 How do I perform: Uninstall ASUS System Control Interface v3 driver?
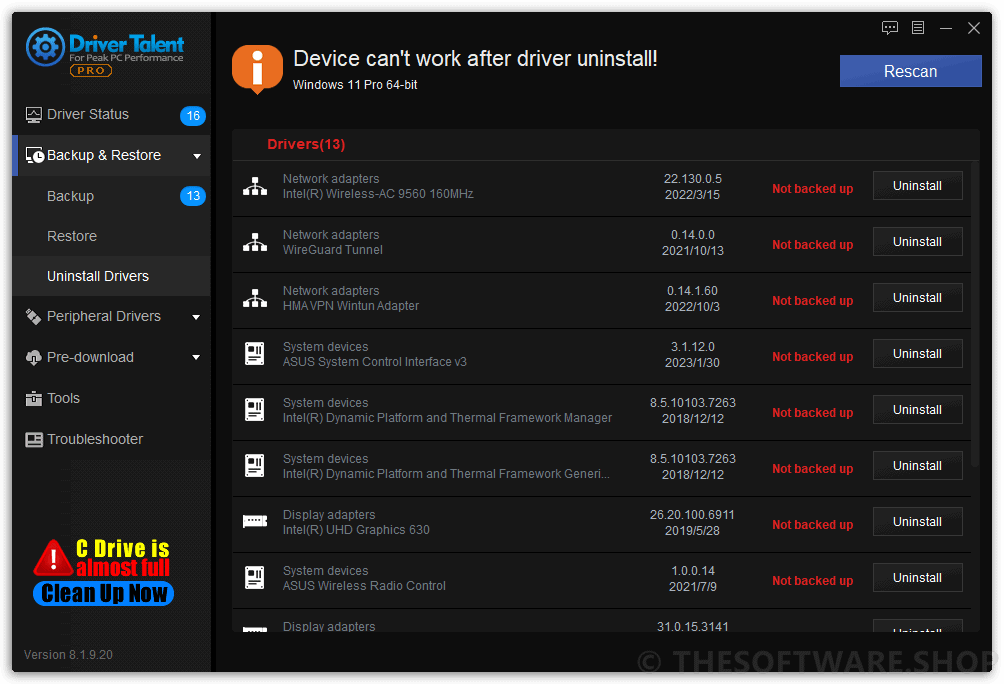click(x=918, y=354)
